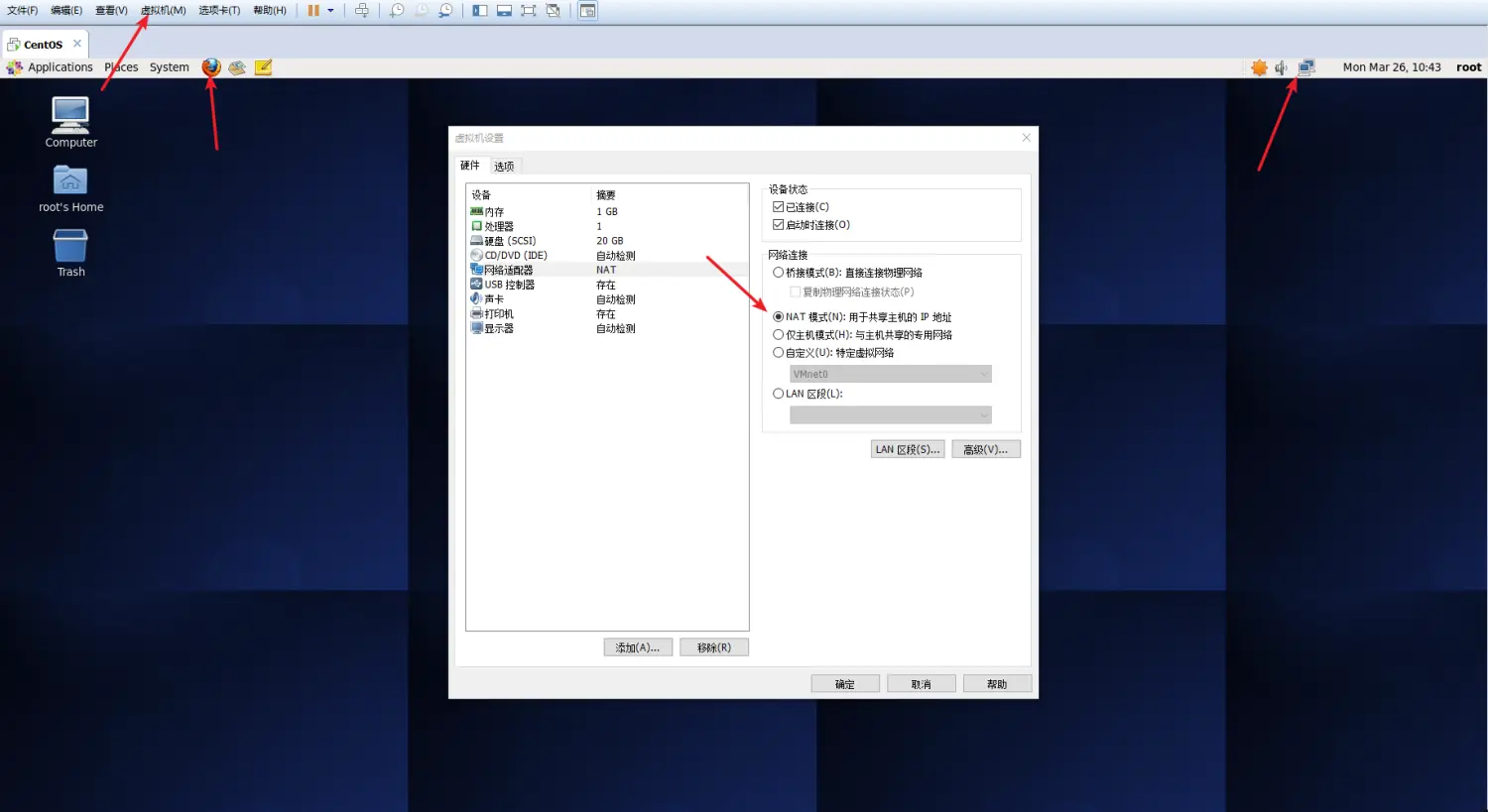Toggle the 已连接(C) checkbox
Image resolution: width=1488 pixels, height=812 pixels.
coord(779,207)
